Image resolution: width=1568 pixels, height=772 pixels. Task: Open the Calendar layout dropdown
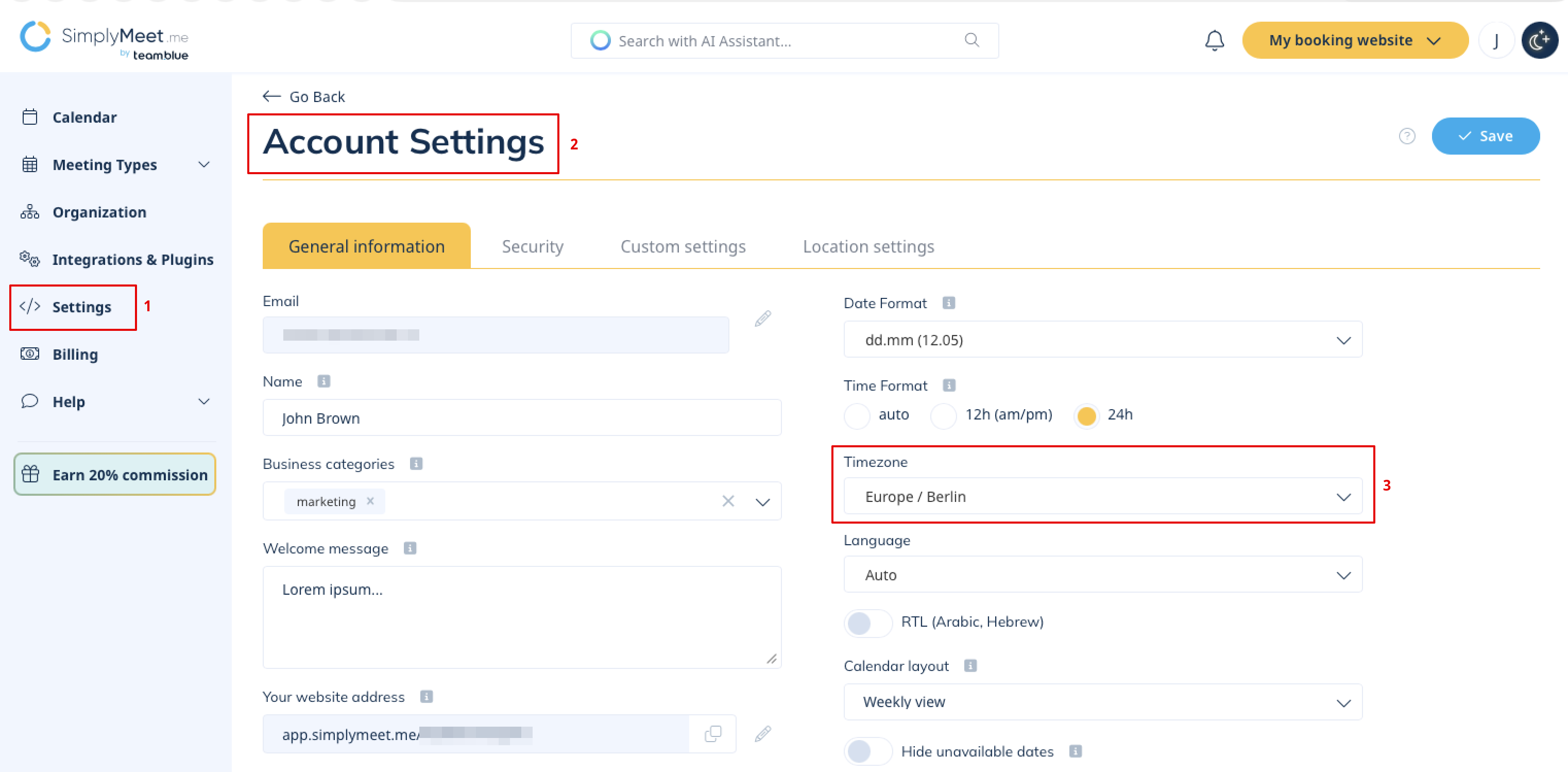tap(1102, 701)
